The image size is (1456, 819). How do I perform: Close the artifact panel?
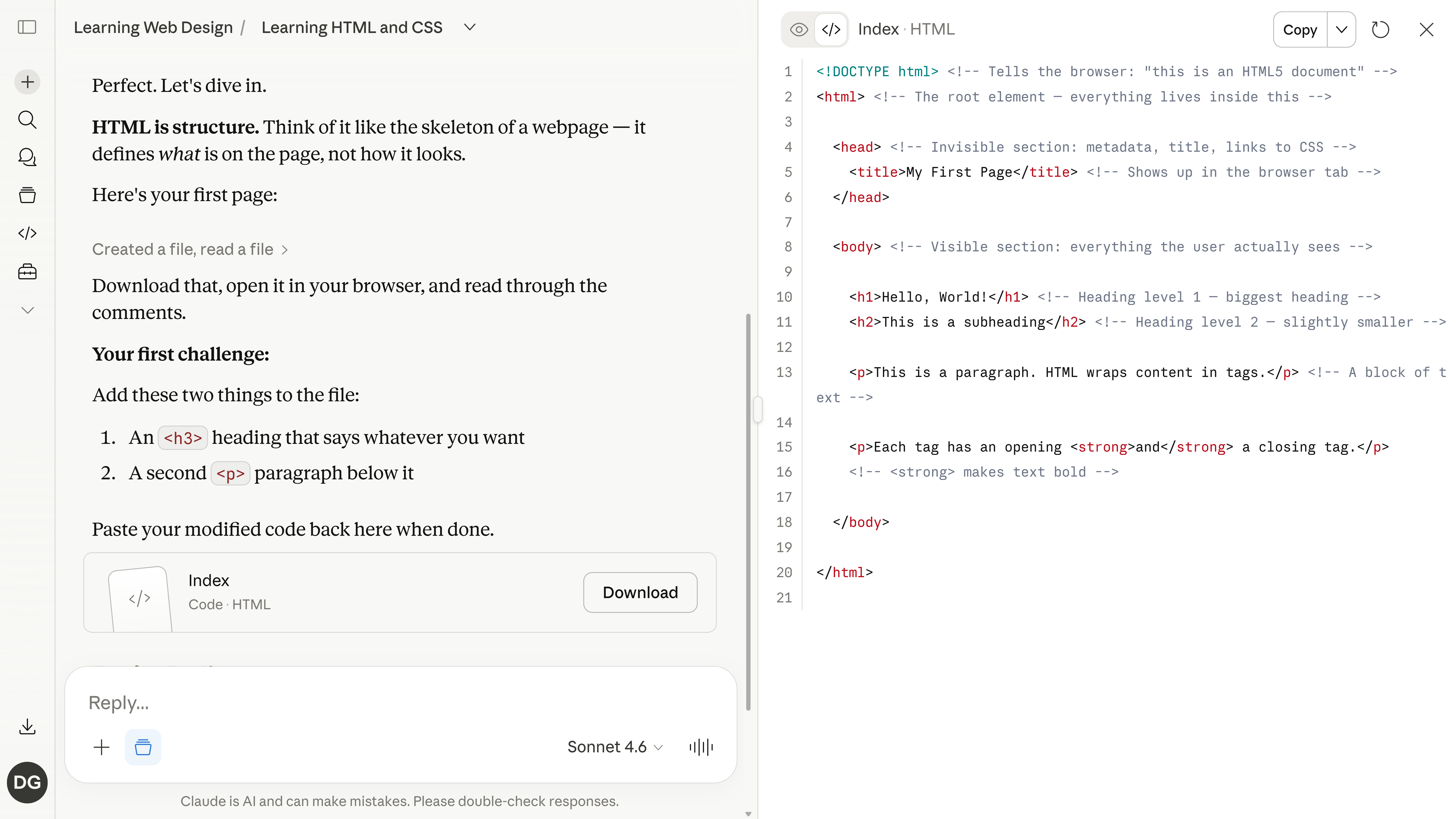click(1427, 29)
